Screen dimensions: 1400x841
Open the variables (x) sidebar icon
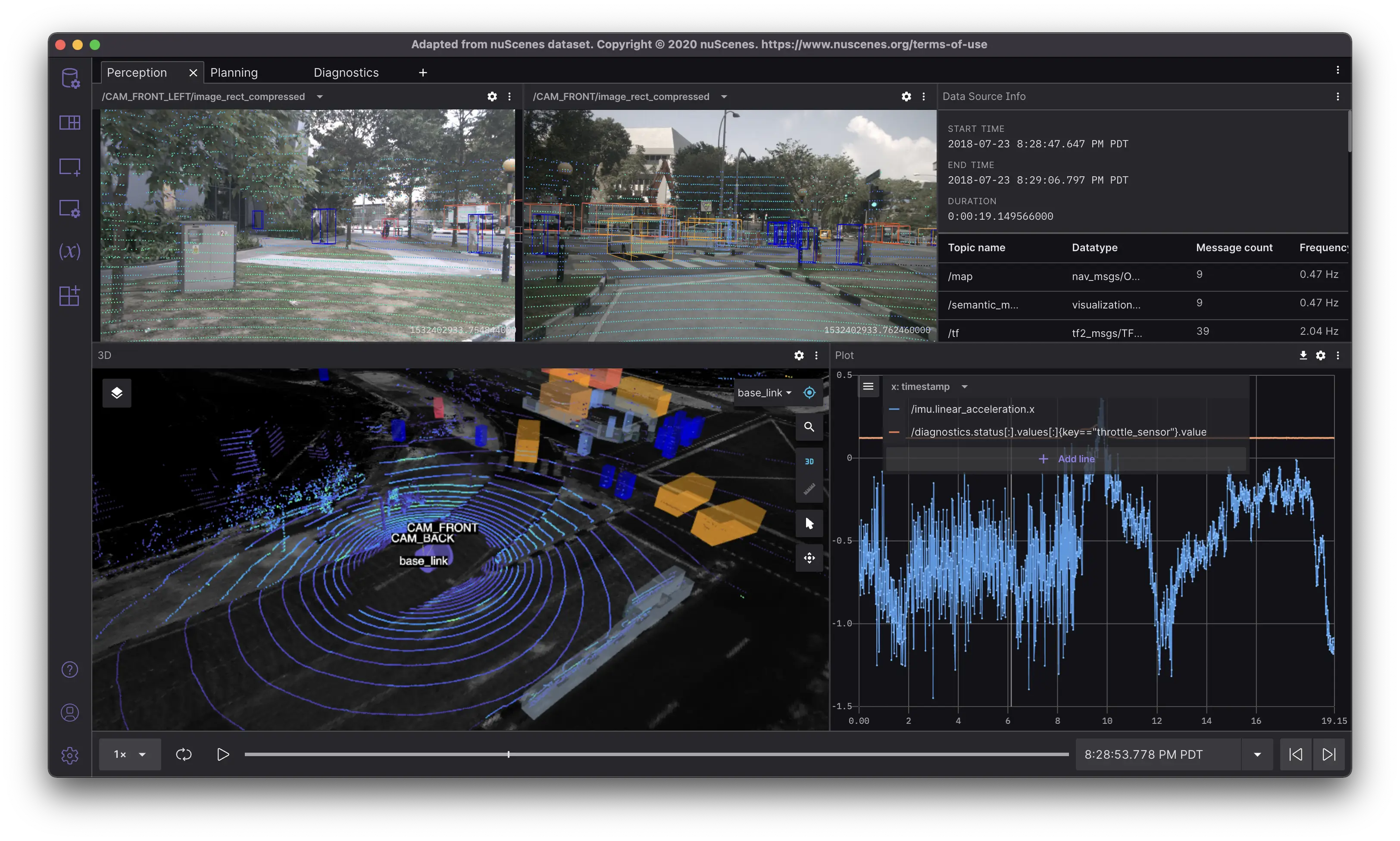(70, 251)
